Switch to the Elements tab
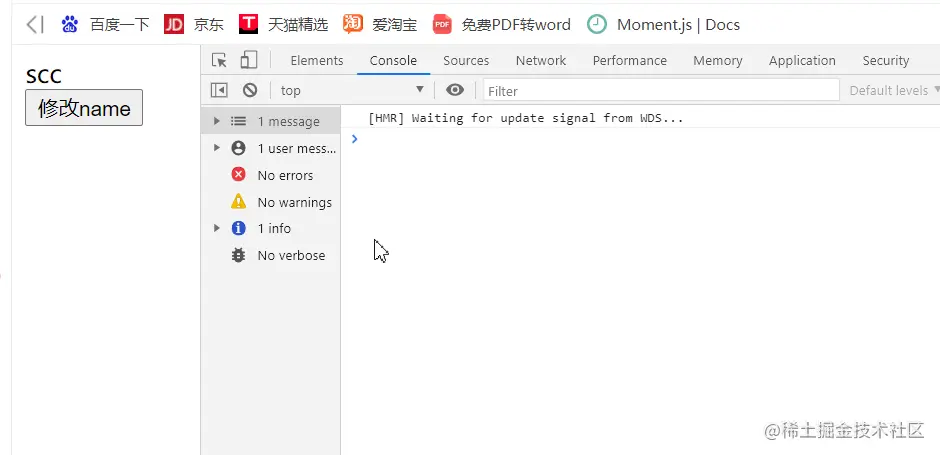This screenshot has width=940, height=455. click(x=317, y=61)
